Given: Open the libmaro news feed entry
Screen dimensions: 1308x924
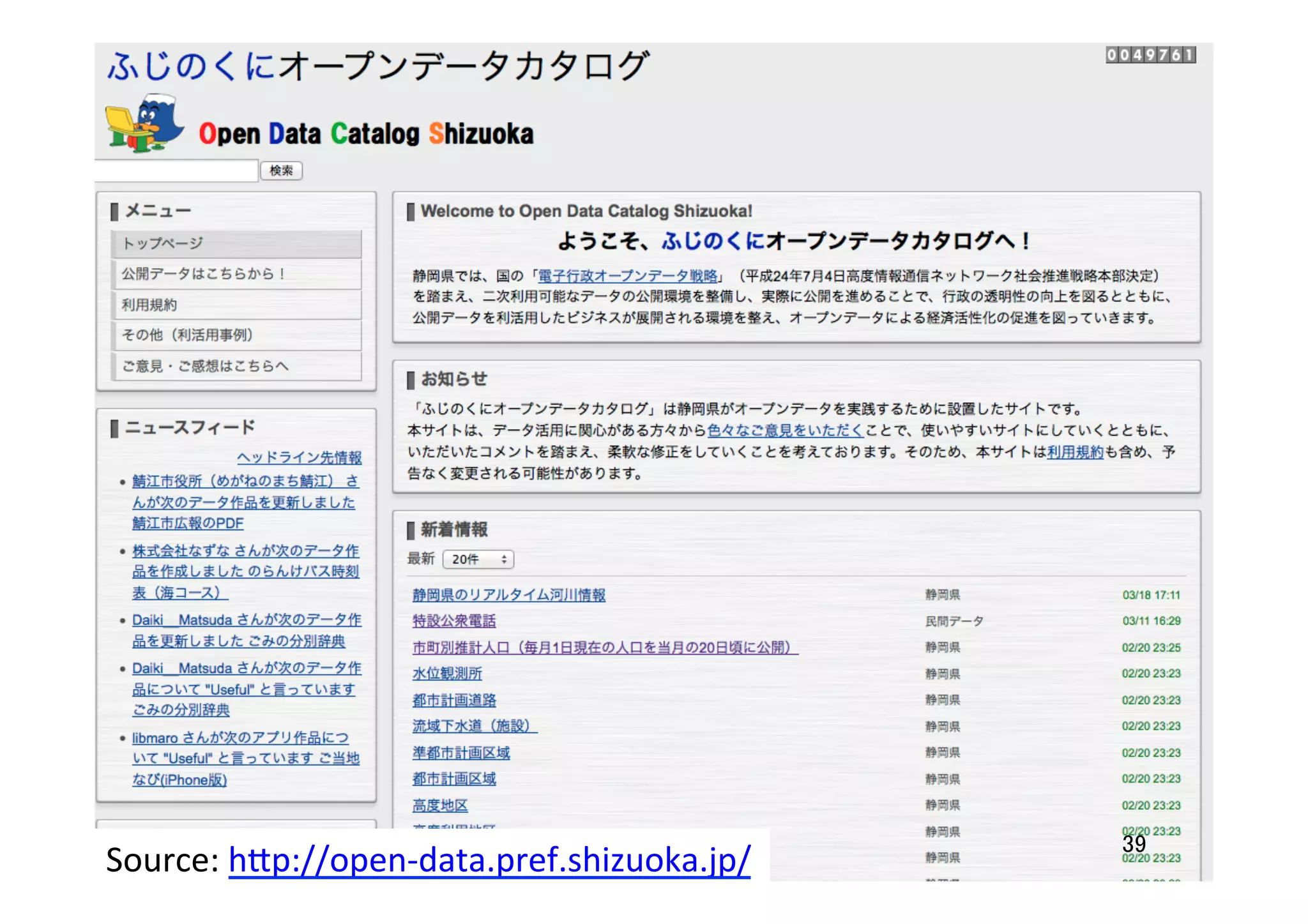Looking at the screenshot, I should pyautogui.click(x=246, y=759).
